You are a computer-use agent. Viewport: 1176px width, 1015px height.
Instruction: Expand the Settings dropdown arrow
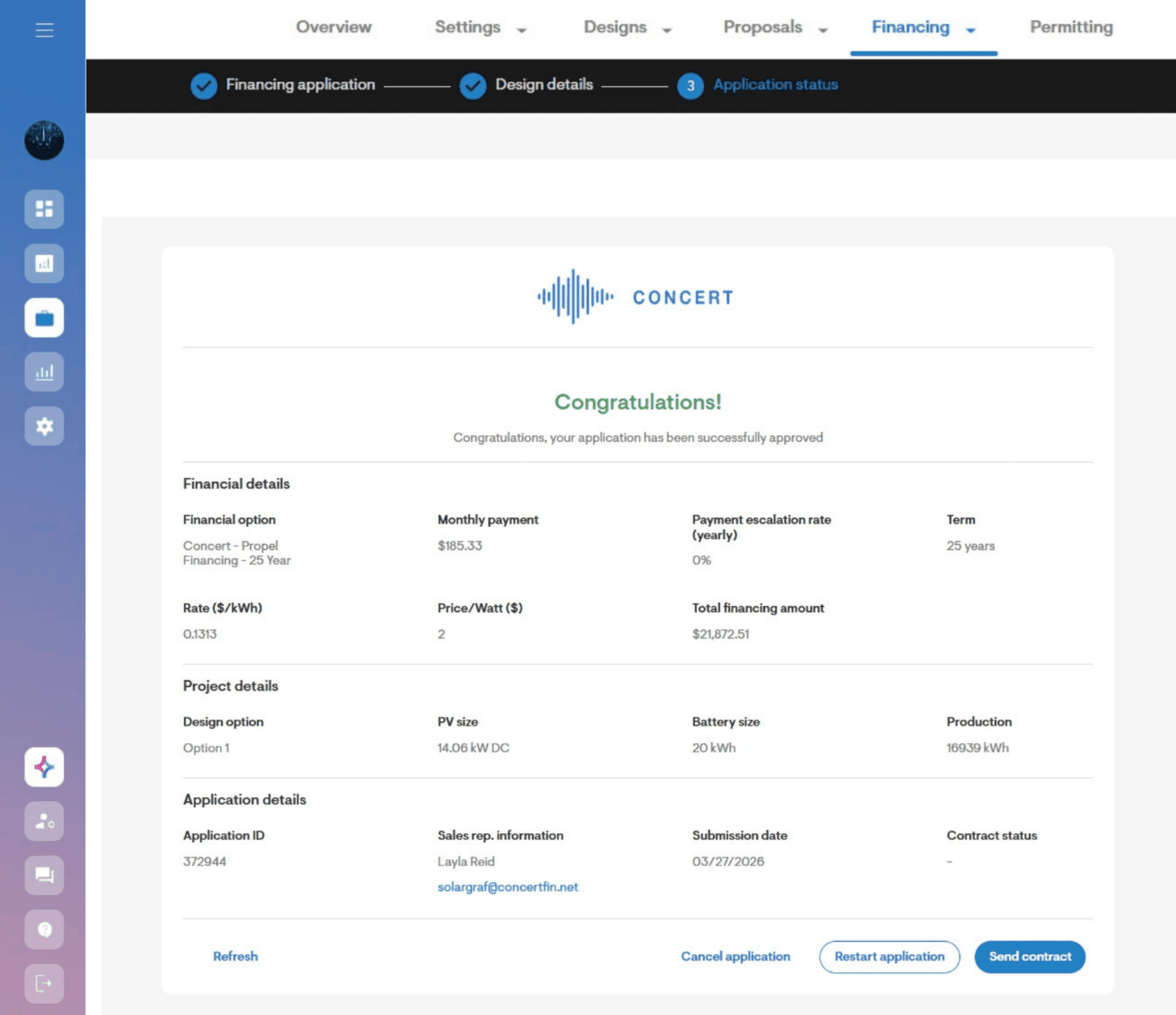coord(522,30)
